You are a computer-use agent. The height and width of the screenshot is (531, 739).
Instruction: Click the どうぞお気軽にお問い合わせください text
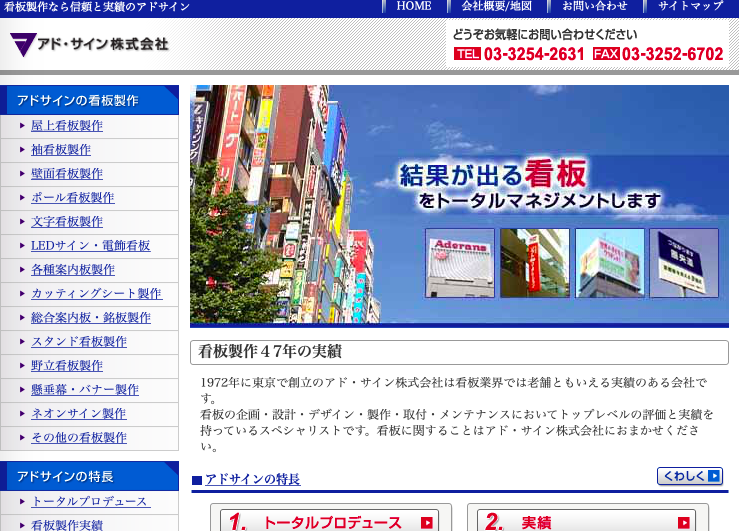(x=545, y=34)
